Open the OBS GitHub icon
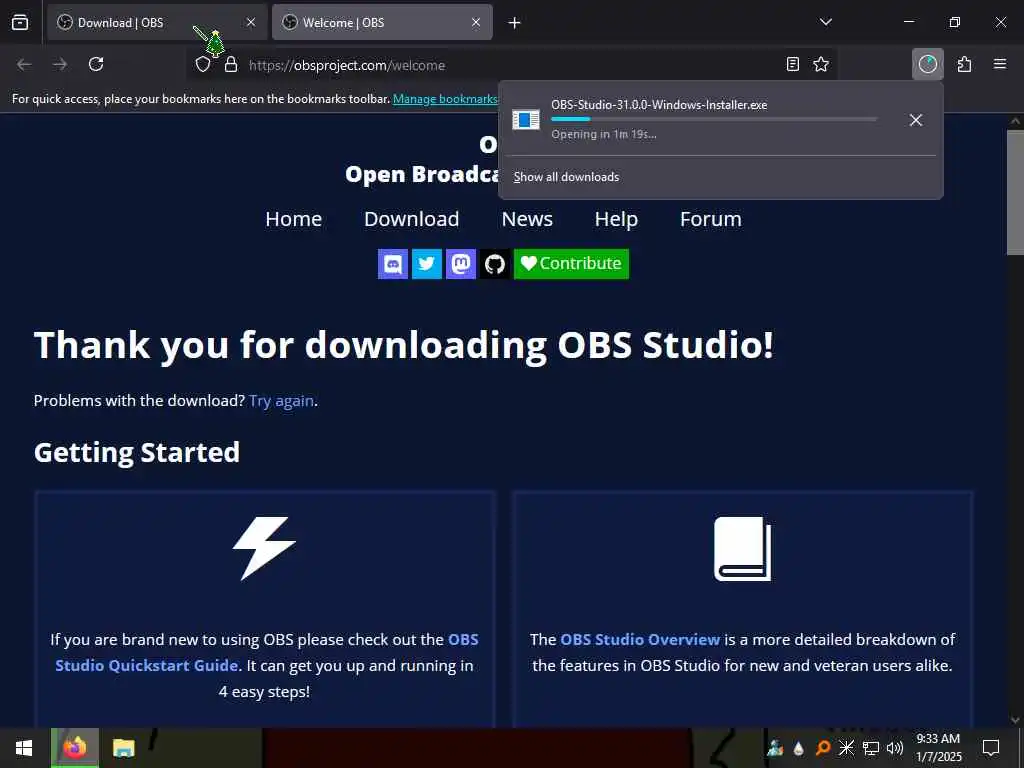The image size is (1024, 768). (x=494, y=264)
